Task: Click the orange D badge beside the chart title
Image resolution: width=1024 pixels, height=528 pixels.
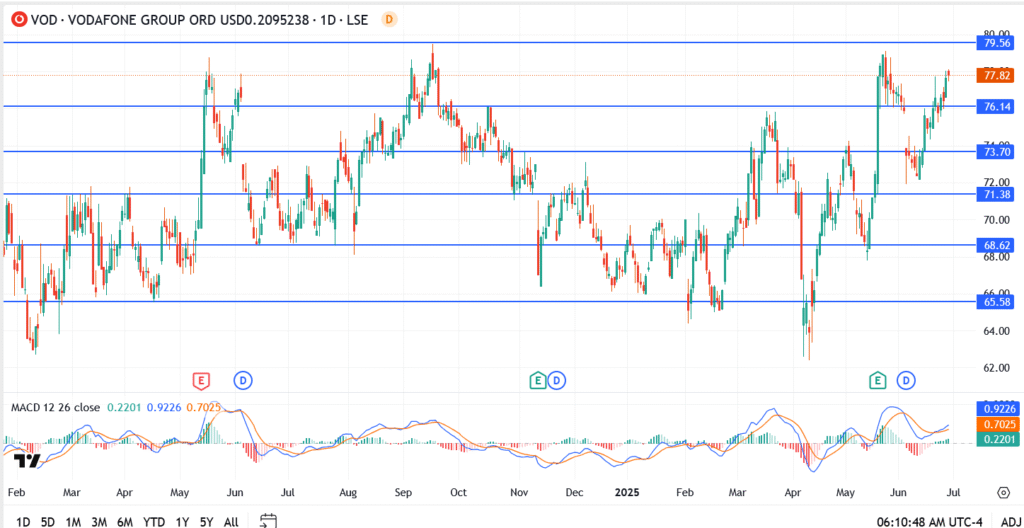Action: point(389,19)
